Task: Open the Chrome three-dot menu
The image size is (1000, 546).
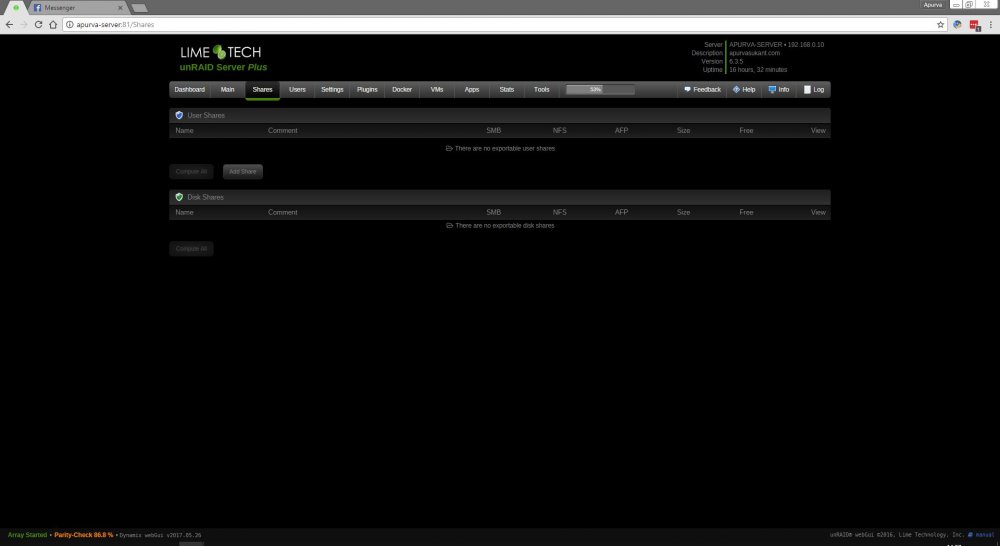Action: pos(990,25)
